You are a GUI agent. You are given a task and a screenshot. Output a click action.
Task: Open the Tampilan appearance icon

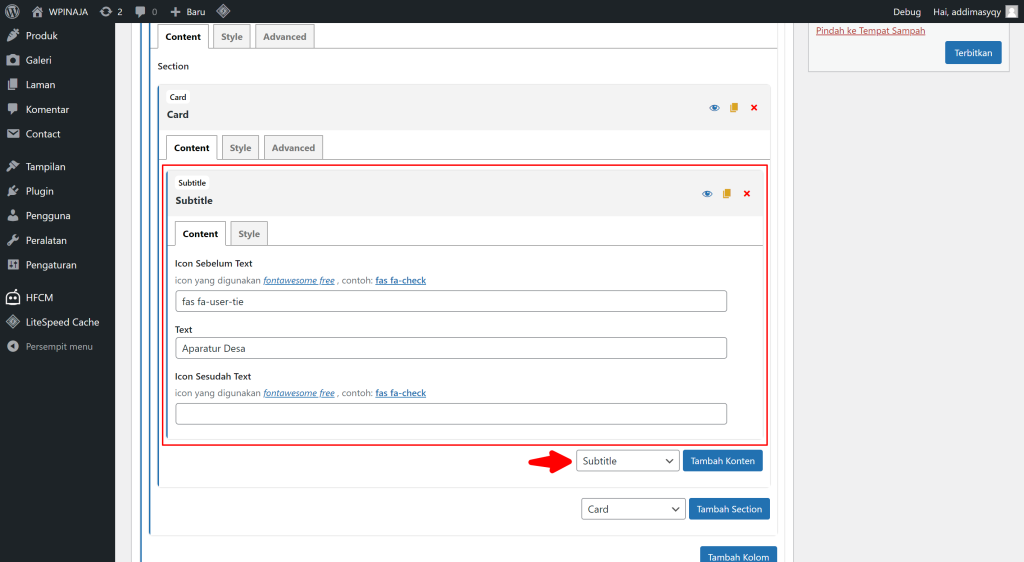pos(13,166)
